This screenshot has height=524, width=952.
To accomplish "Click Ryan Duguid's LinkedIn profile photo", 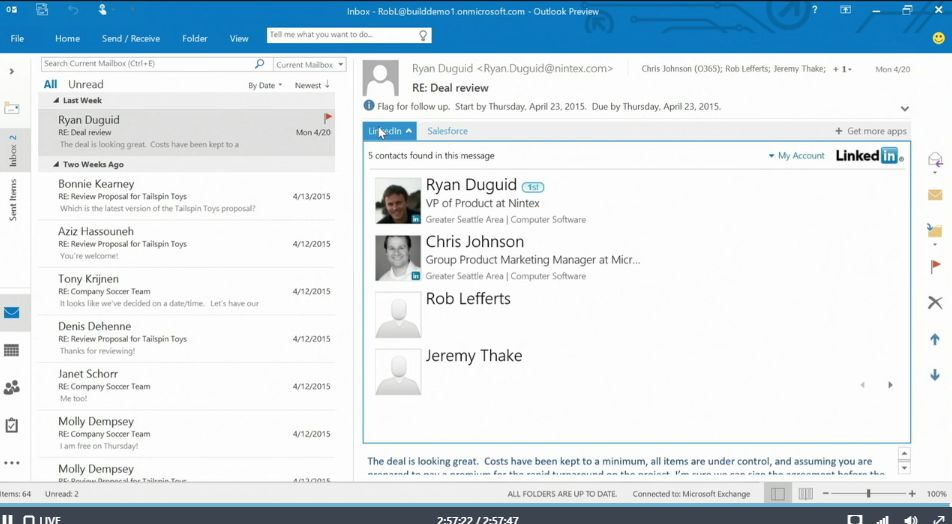I will pyautogui.click(x=398, y=201).
